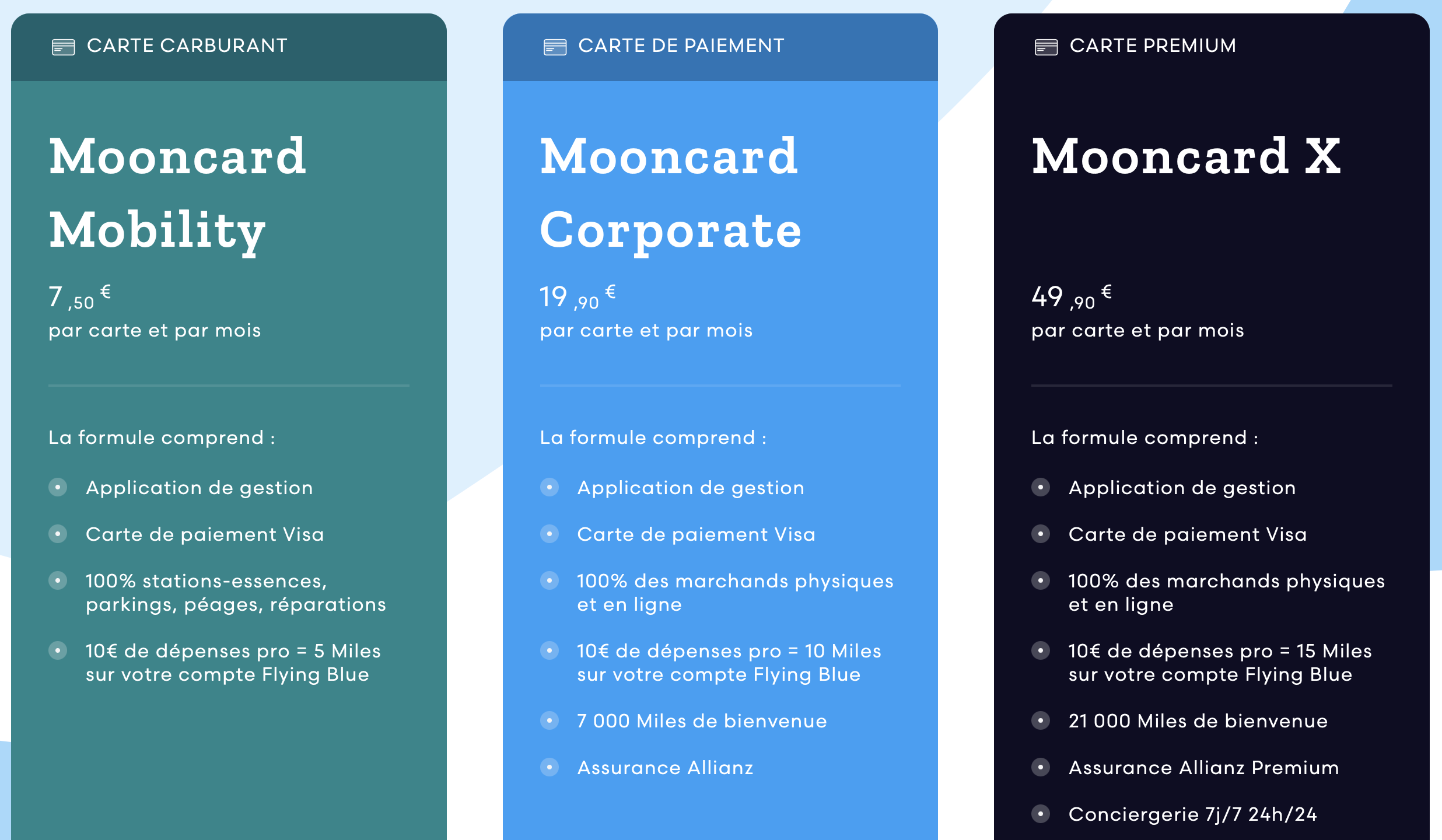Click the 7,50 € price

[80, 297]
